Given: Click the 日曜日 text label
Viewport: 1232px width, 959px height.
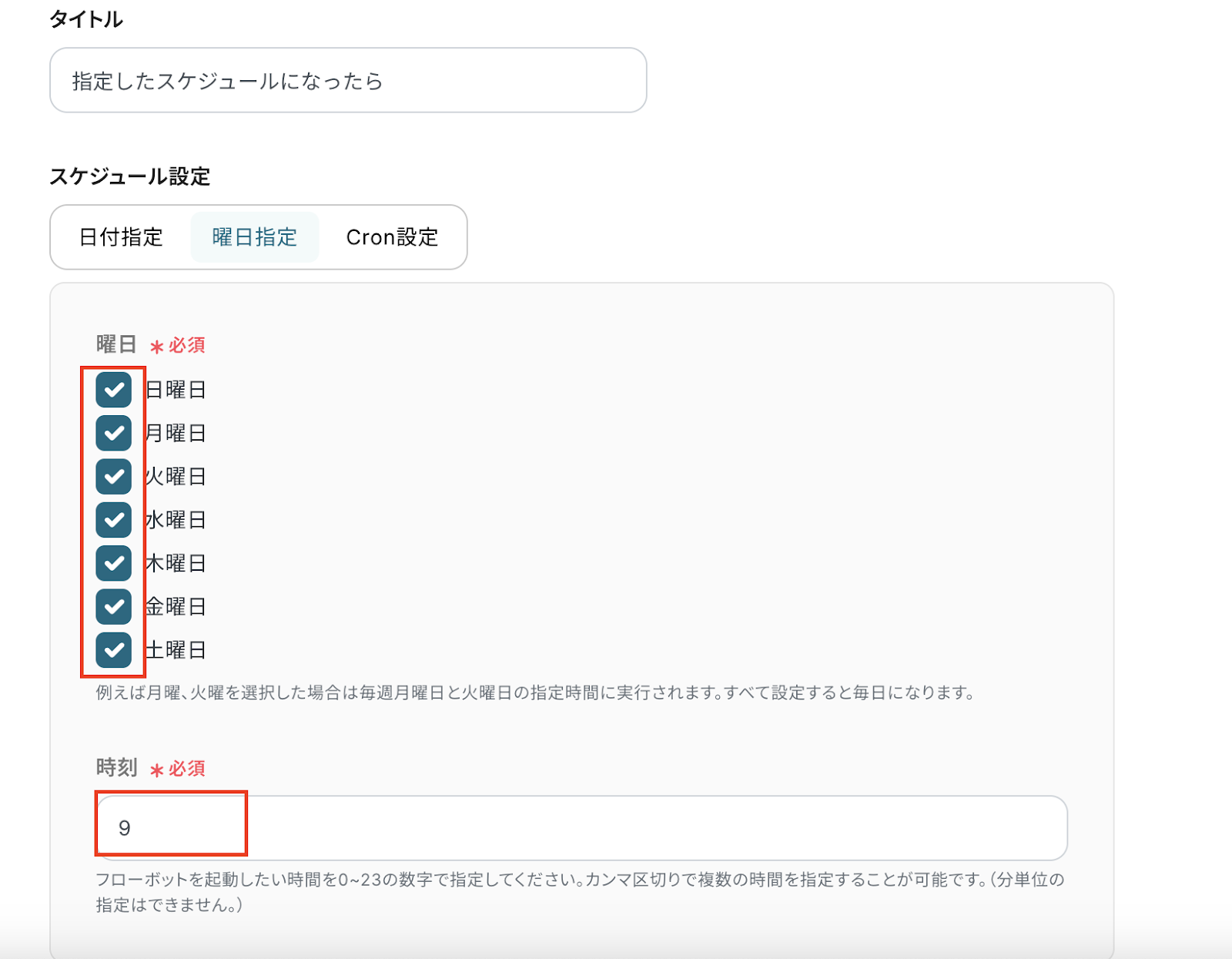Looking at the screenshot, I should pyautogui.click(x=176, y=390).
